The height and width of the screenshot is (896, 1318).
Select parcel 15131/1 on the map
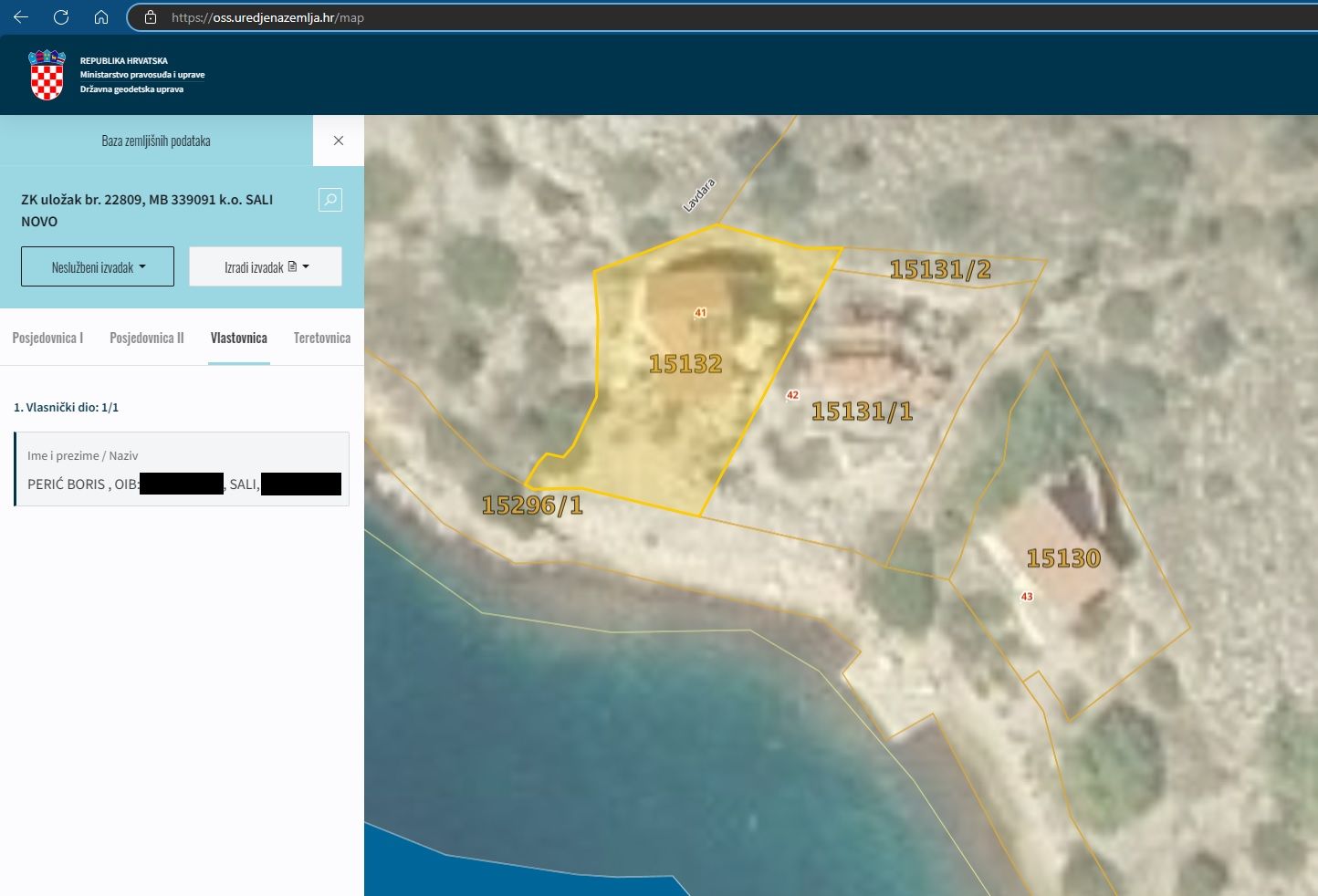pyautogui.click(x=862, y=412)
